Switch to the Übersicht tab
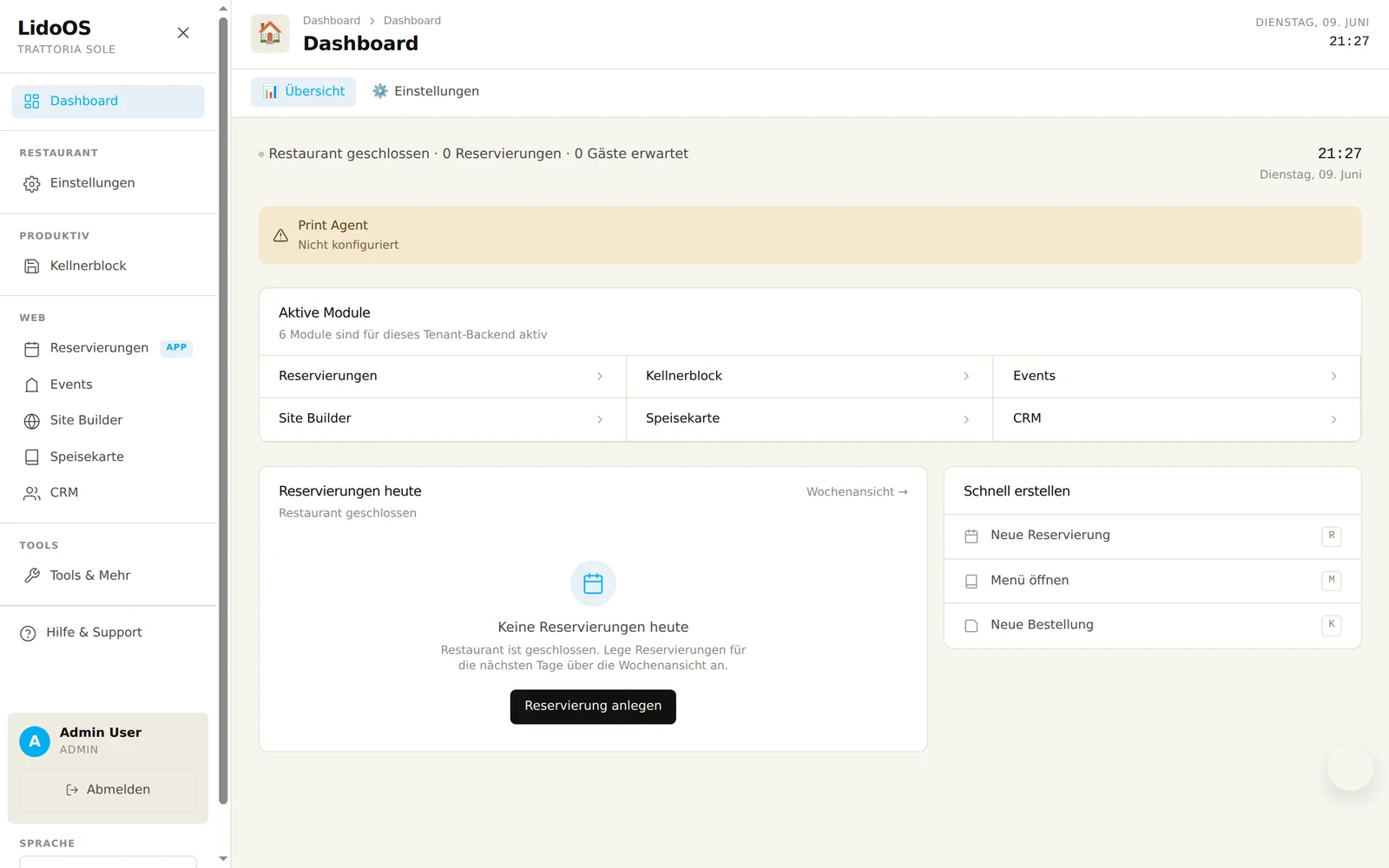The height and width of the screenshot is (868, 1389). (x=303, y=91)
